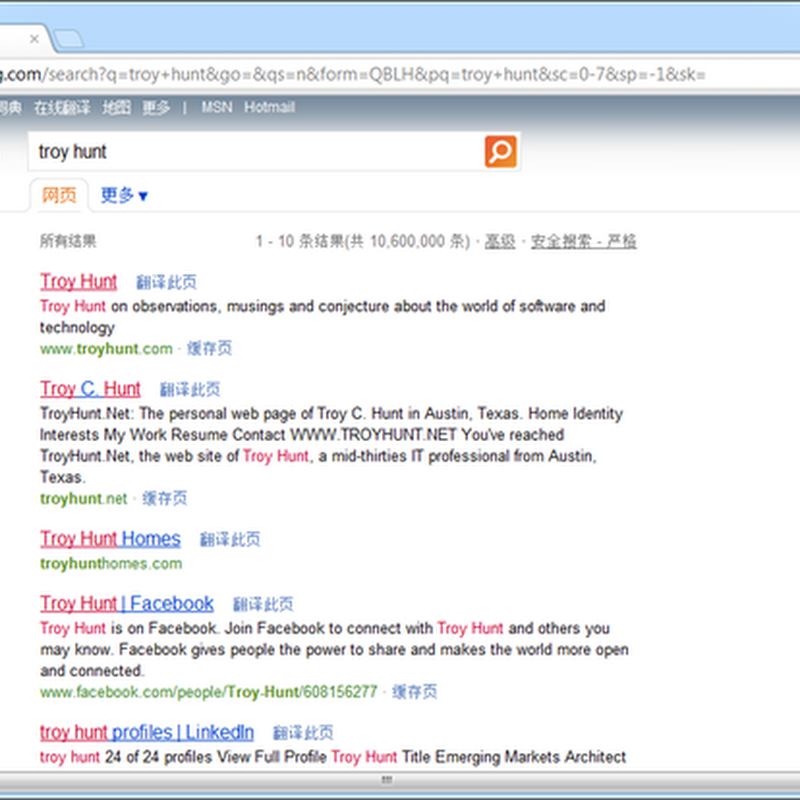This screenshot has height=800, width=800.
Task: Open 'troy hunt profiles | LinkedIn' result
Action: point(147,733)
